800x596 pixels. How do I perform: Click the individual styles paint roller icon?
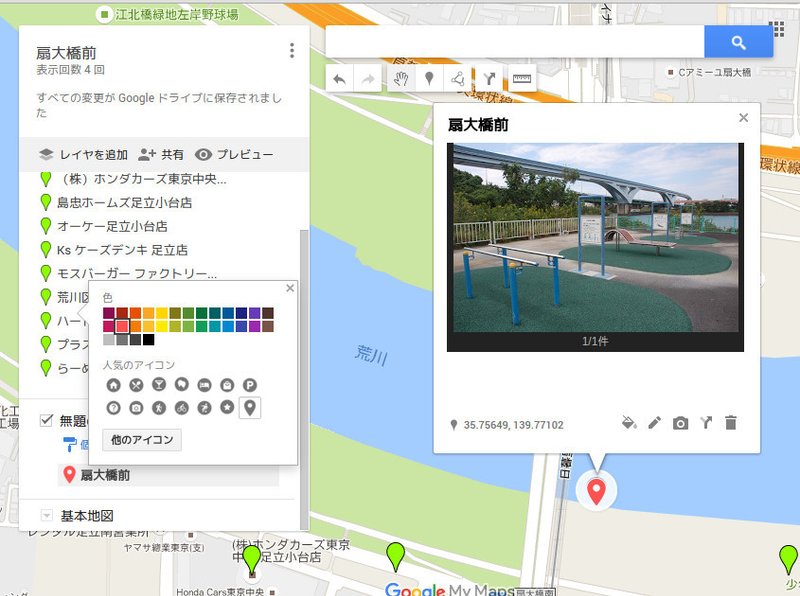[69, 444]
